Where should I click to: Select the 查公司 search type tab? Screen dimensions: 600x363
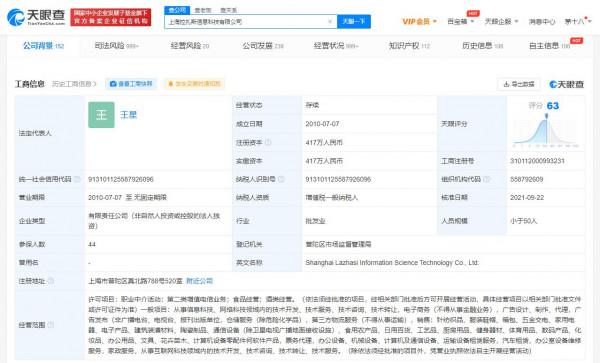click(177, 10)
